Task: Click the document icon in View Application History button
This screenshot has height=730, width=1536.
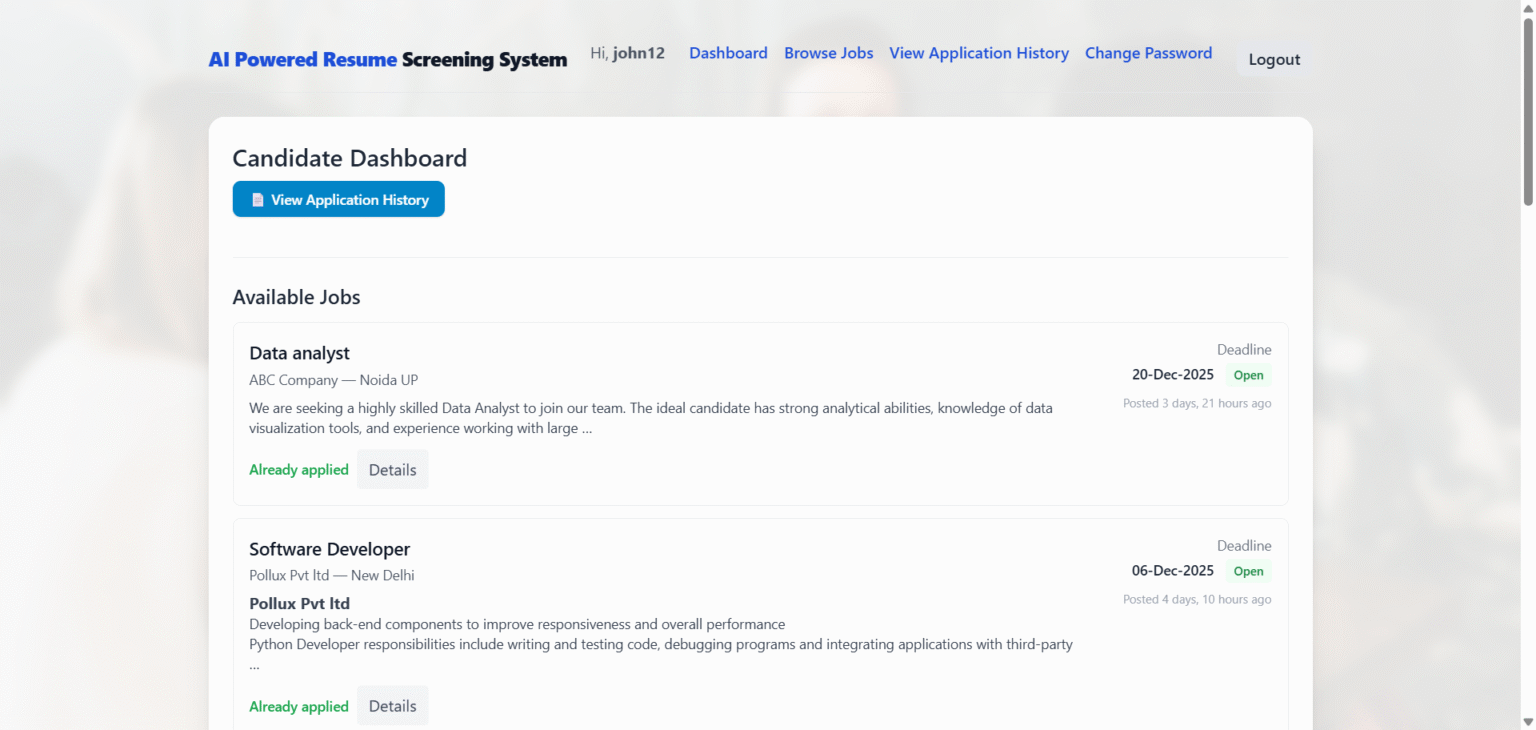Action: (x=258, y=199)
